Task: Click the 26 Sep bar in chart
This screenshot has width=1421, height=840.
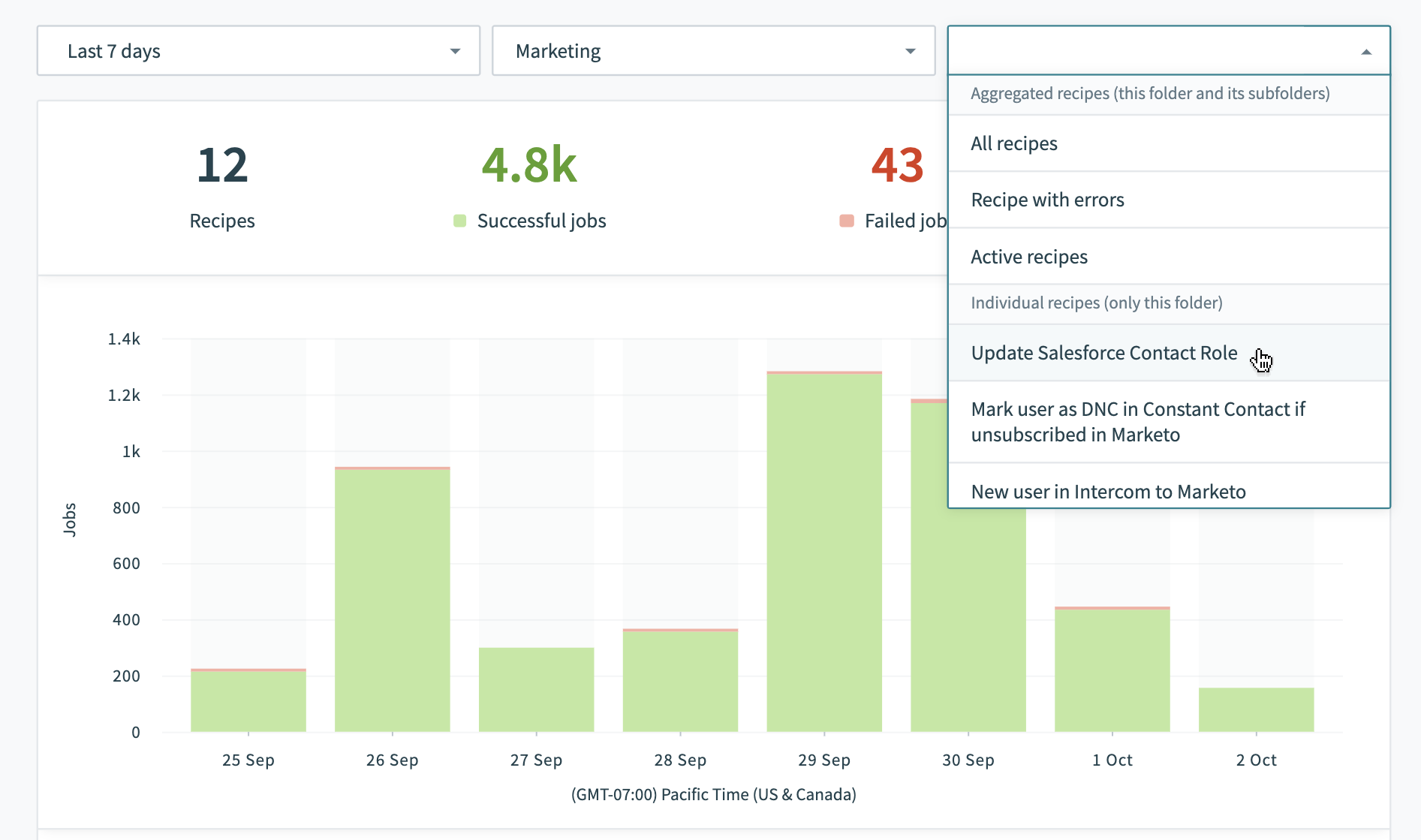Action: 393,601
